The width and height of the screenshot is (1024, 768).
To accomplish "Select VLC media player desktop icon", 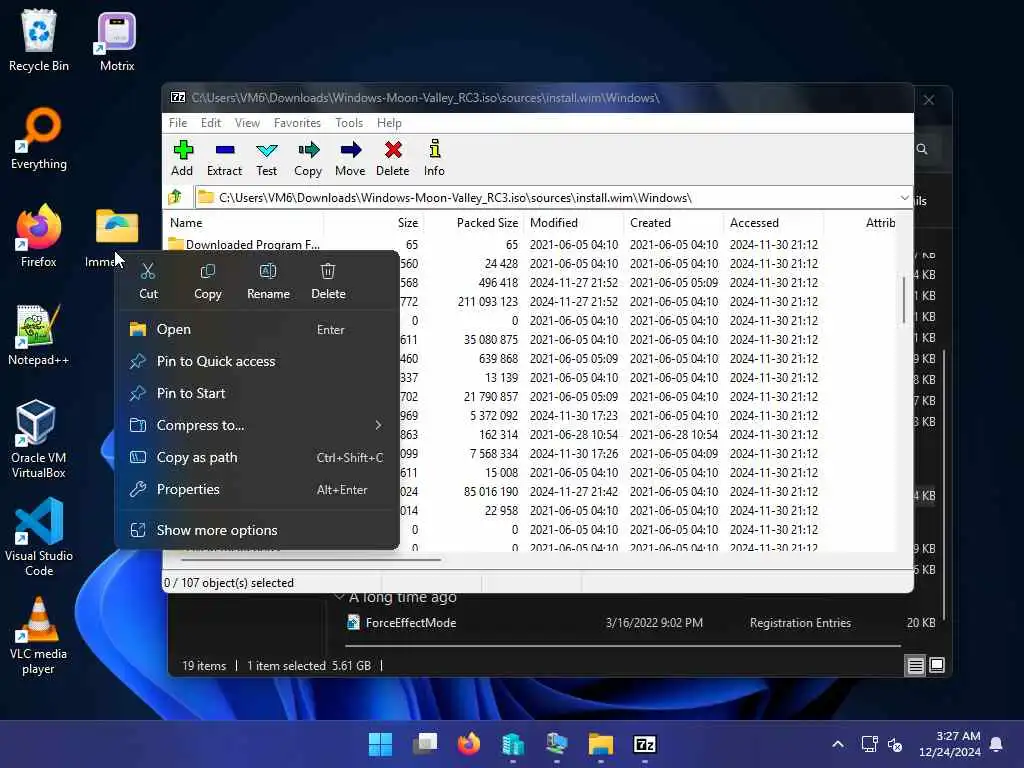I will pyautogui.click(x=39, y=636).
